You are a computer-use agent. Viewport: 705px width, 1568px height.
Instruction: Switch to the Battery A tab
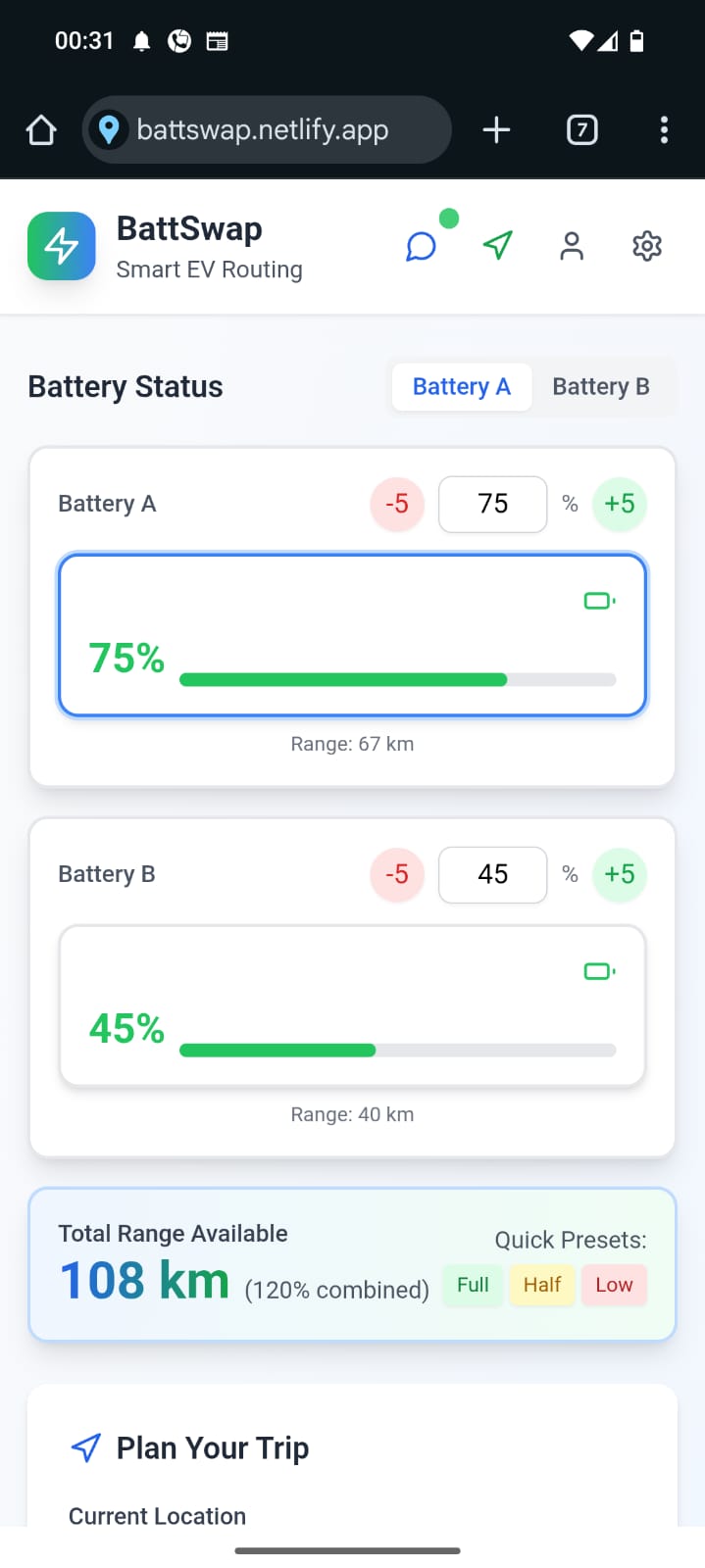coord(462,387)
